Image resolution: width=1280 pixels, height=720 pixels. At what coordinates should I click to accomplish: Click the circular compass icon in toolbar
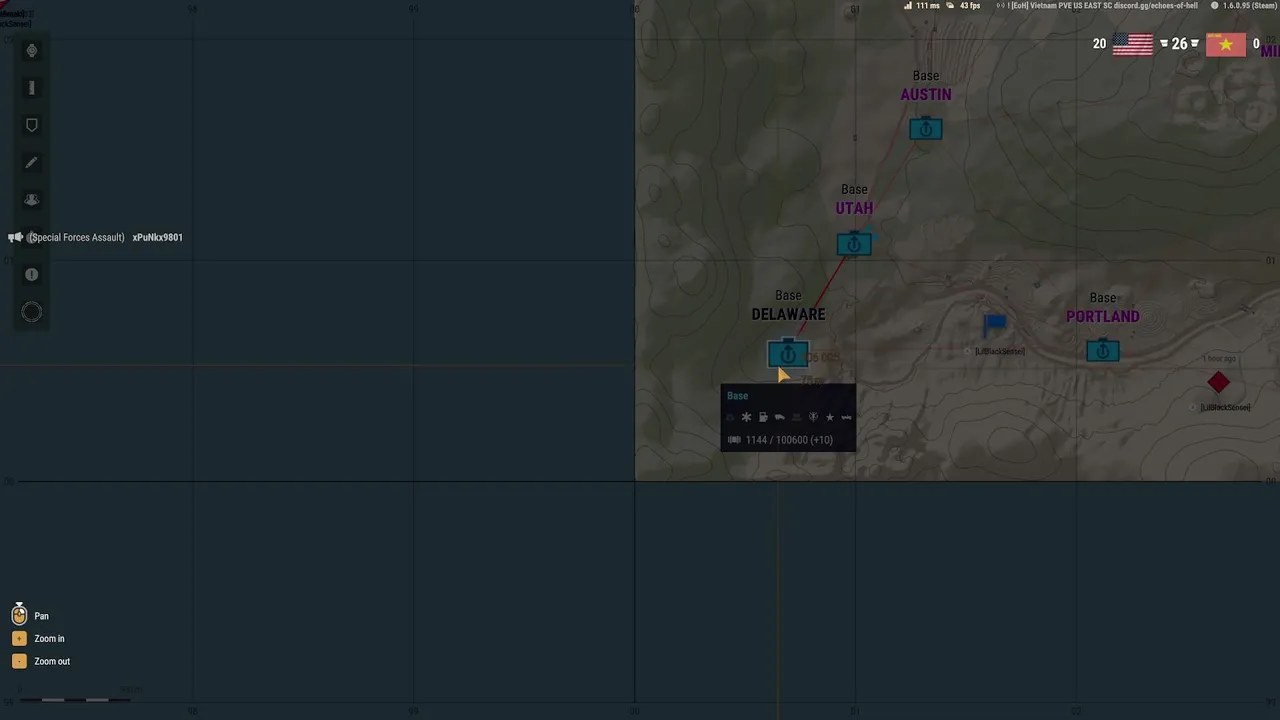[x=32, y=312]
